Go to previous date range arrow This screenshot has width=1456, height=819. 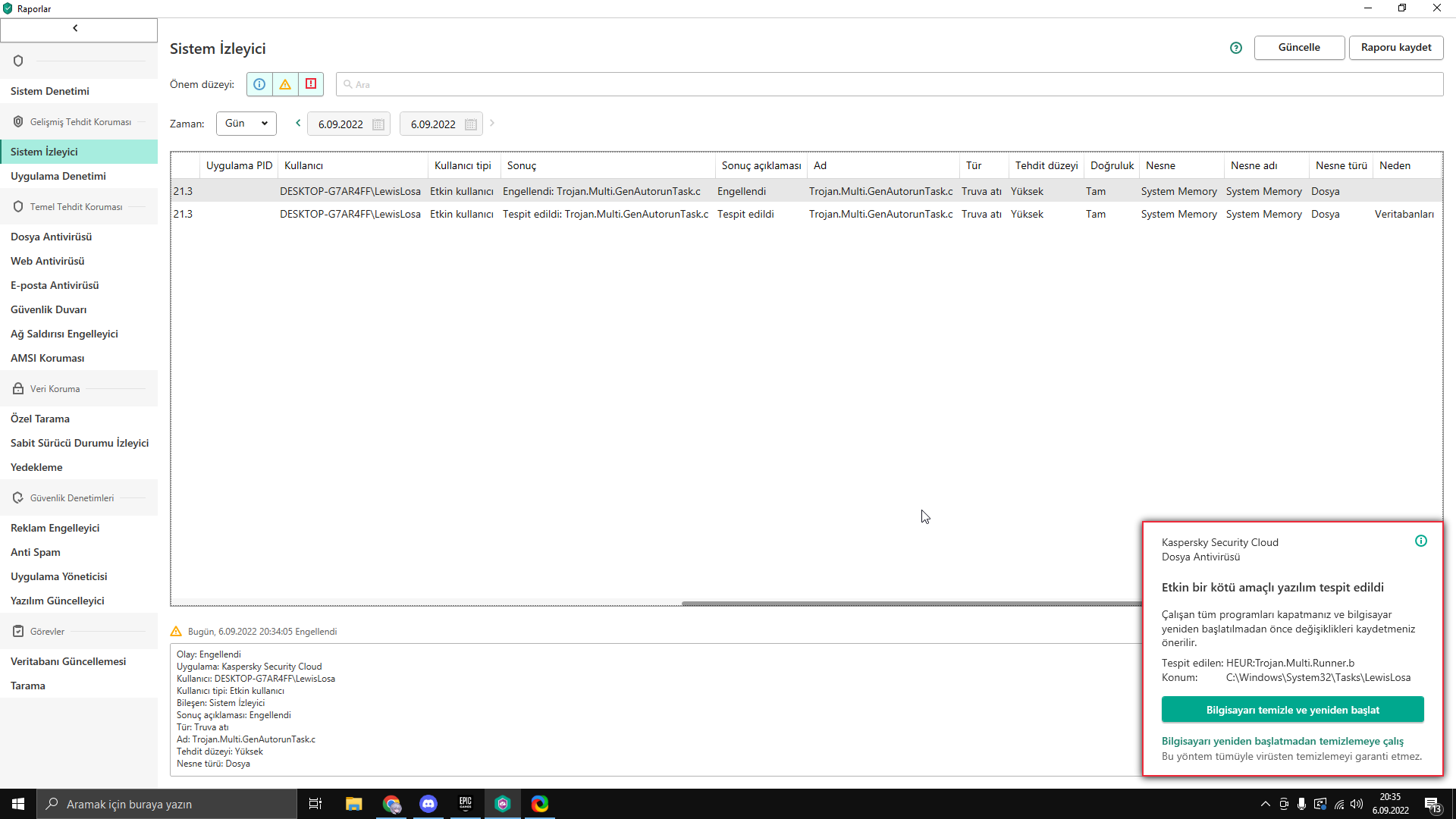click(x=298, y=123)
